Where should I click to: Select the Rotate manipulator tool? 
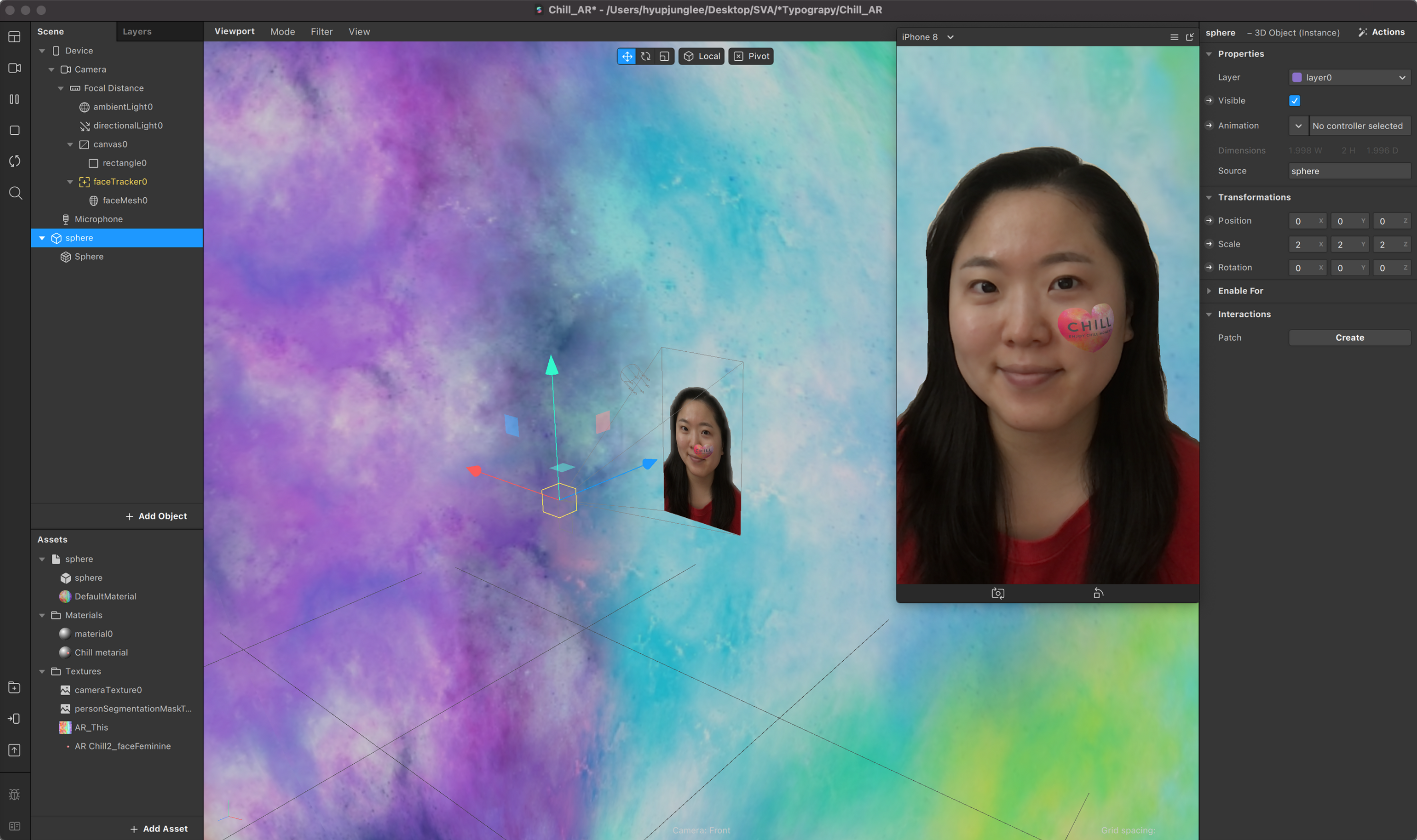[646, 56]
